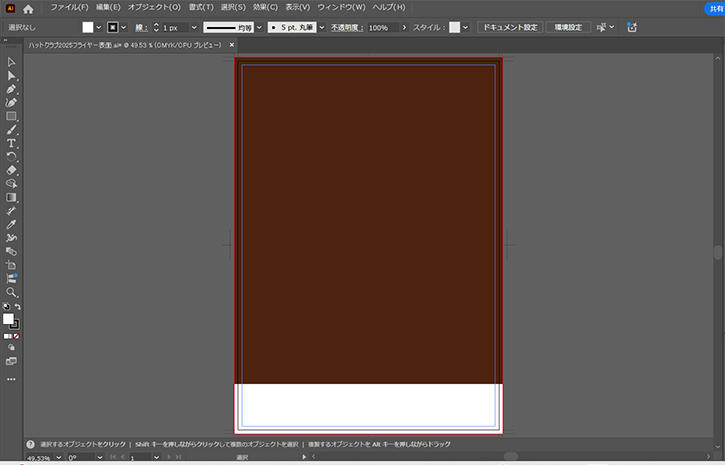Select the Direct Selection tool
This screenshot has height=465, width=725.
(12, 76)
